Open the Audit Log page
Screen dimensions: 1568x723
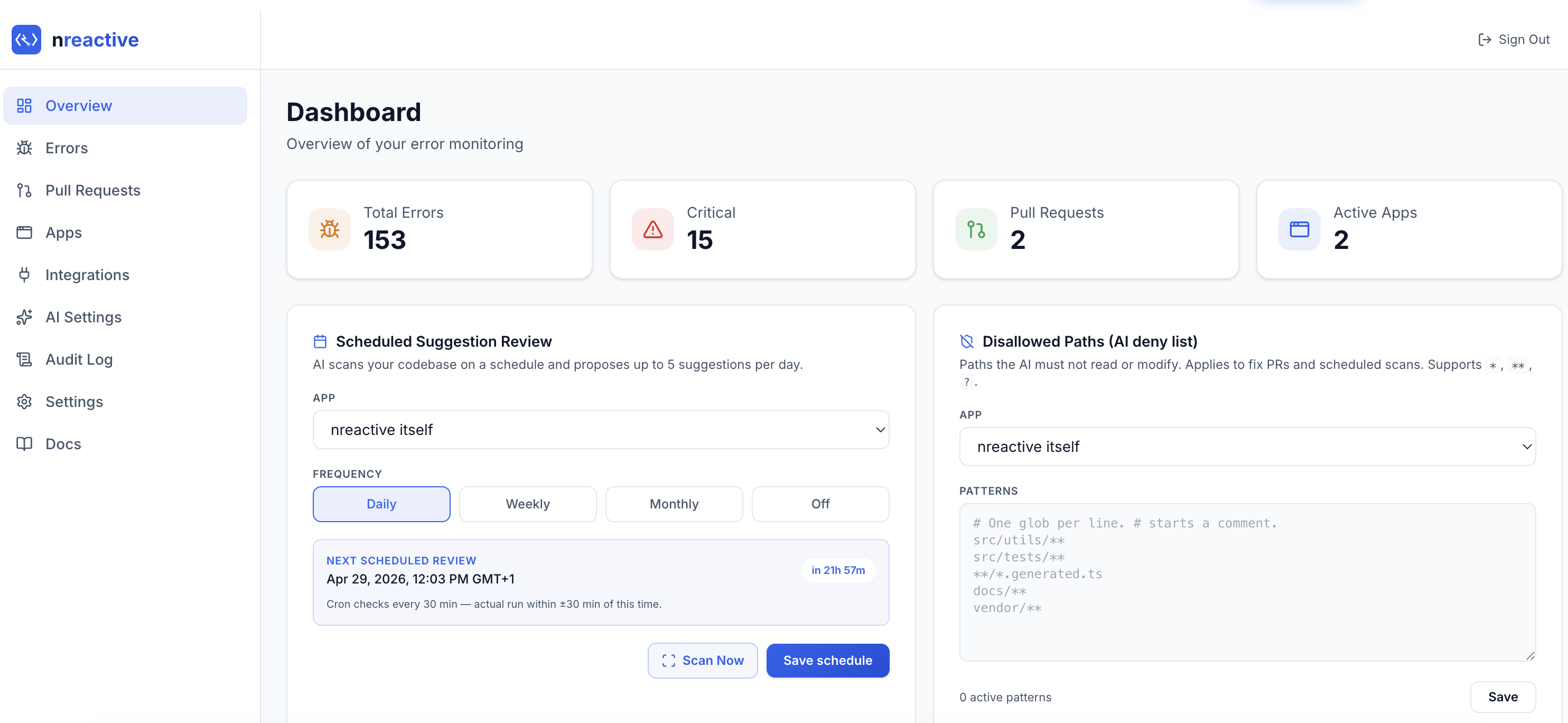[x=125, y=359]
